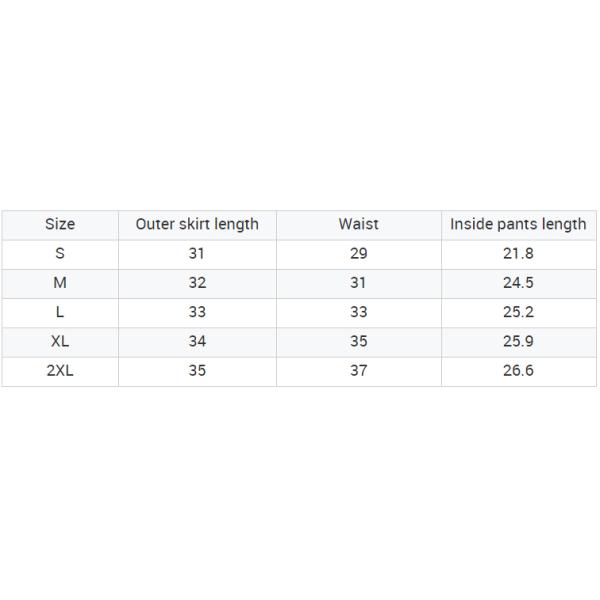
Task: Select the M size row label
Action: click(x=60, y=283)
